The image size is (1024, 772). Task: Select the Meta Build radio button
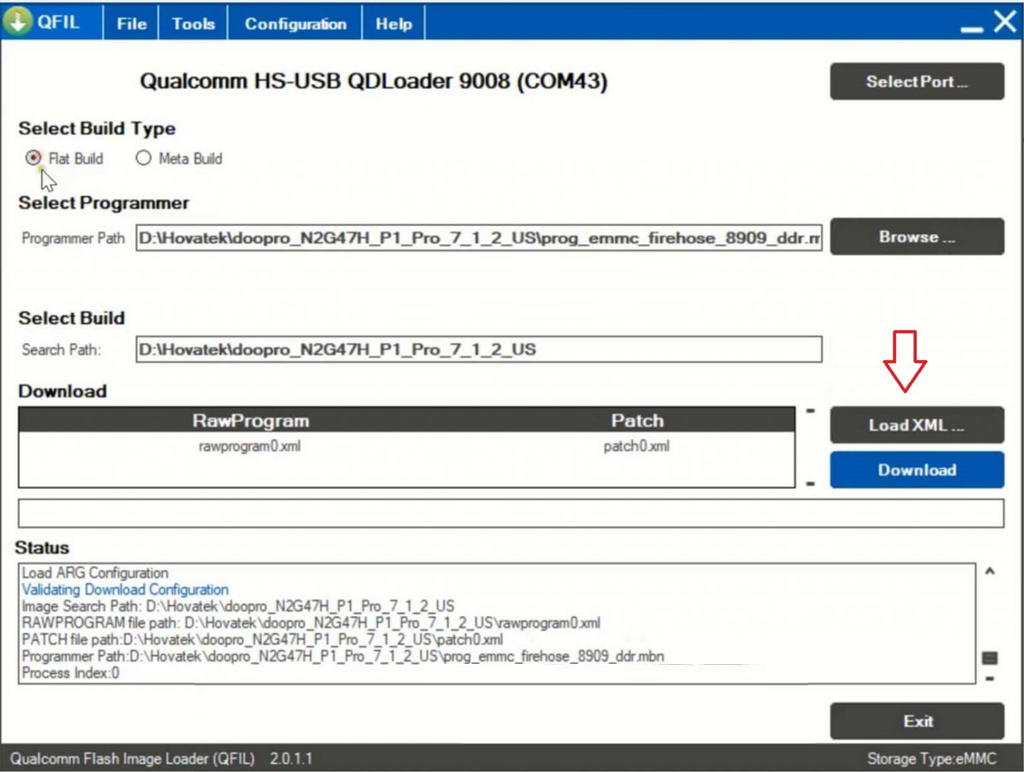click(x=143, y=158)
